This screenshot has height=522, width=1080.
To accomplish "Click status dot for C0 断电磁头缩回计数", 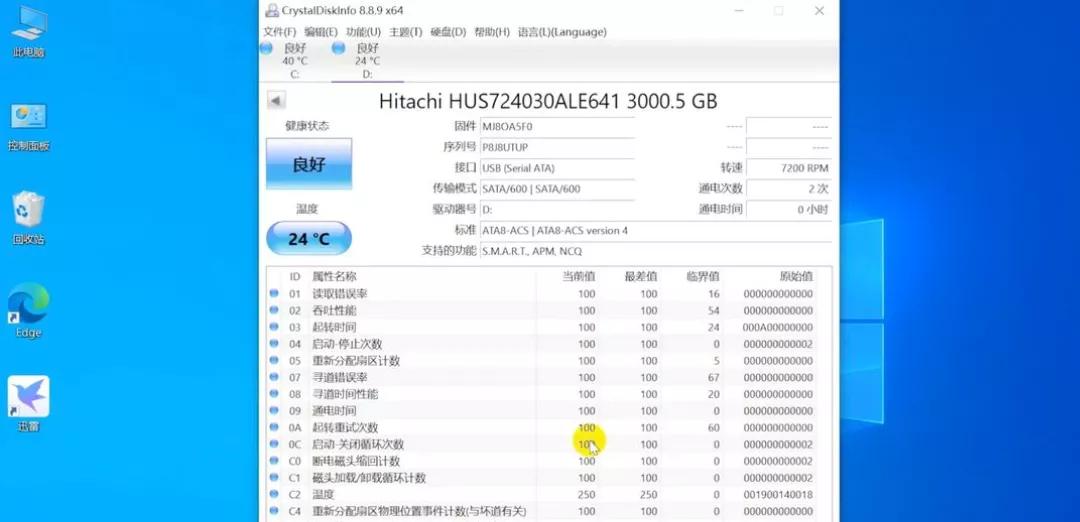I will click(x=273, y=461).
